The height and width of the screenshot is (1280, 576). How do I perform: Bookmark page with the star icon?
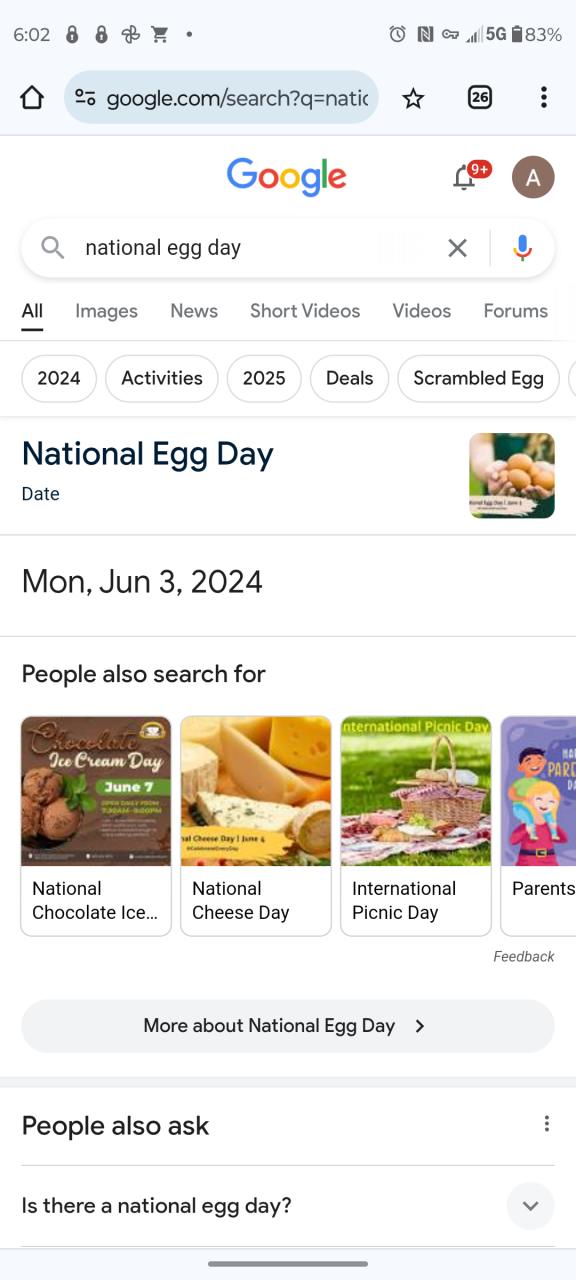coord(413,97)
